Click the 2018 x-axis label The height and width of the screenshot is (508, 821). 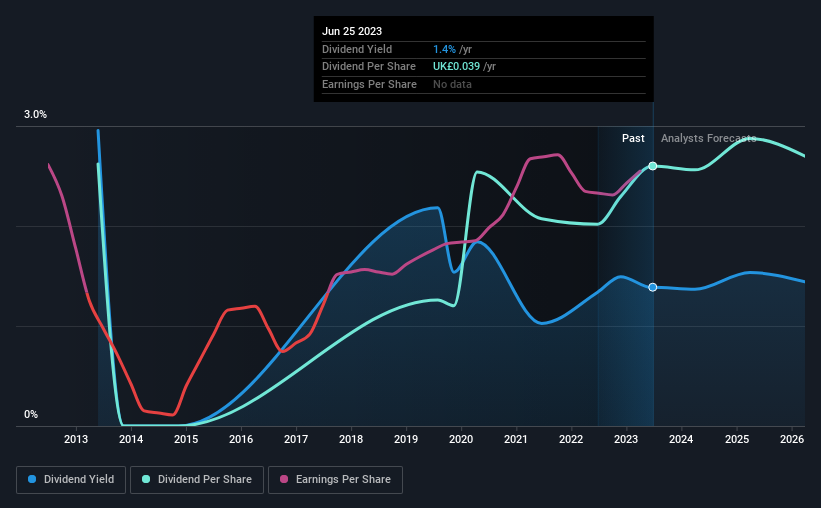coord(351,439)
